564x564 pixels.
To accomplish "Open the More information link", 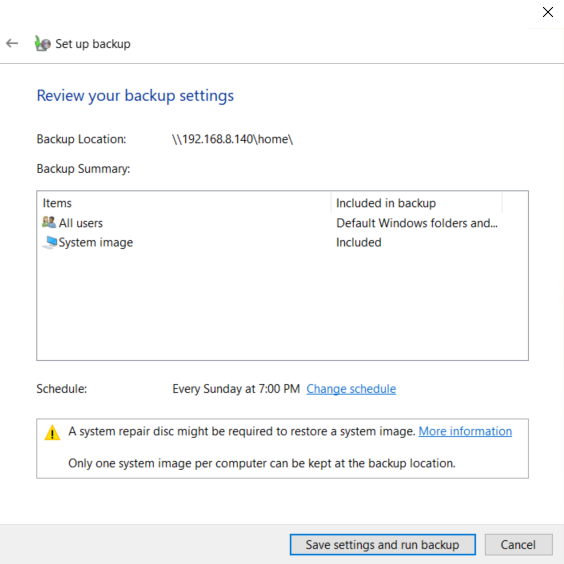I will [x=465, y=431].
